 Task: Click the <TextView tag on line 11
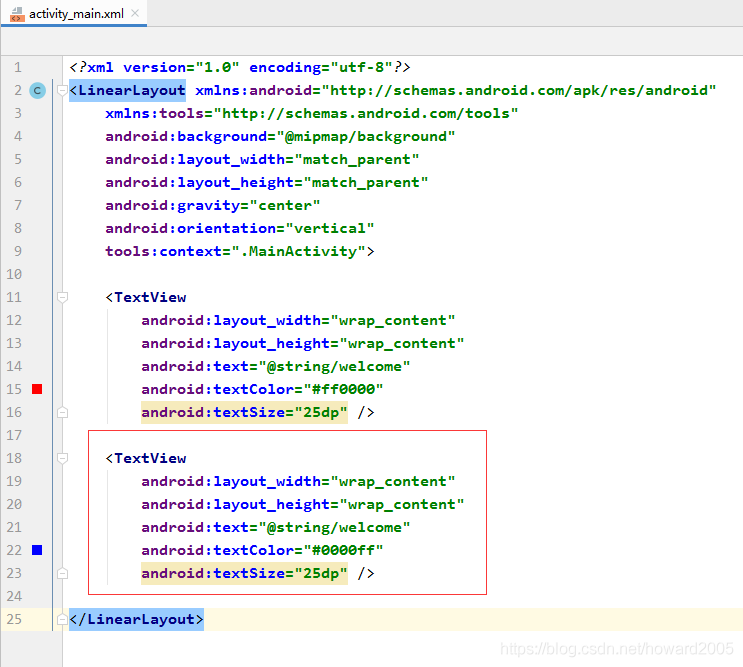pos(146,297)
